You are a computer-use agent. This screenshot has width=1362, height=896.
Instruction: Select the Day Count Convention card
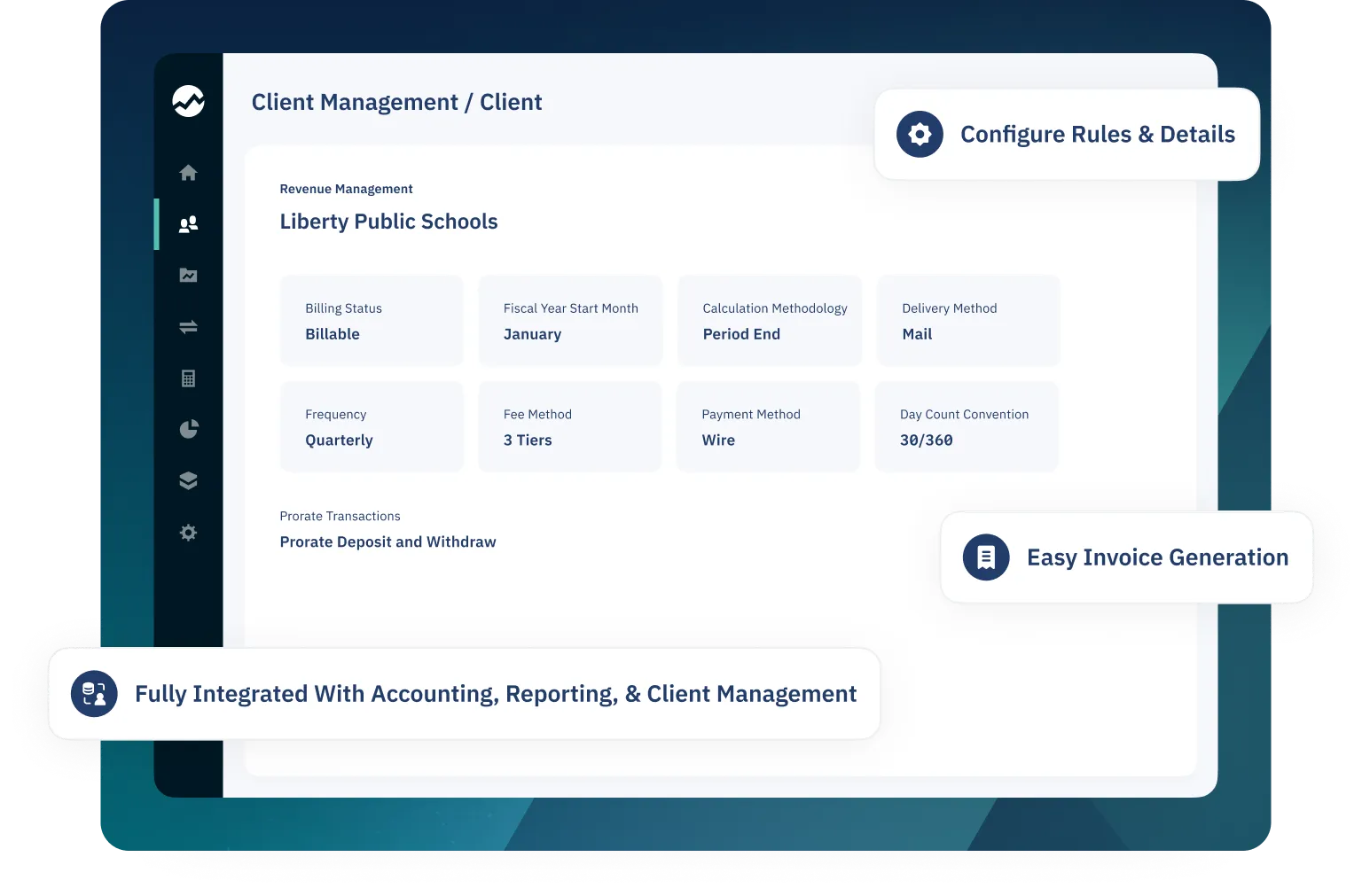click(x=967, y=426)
